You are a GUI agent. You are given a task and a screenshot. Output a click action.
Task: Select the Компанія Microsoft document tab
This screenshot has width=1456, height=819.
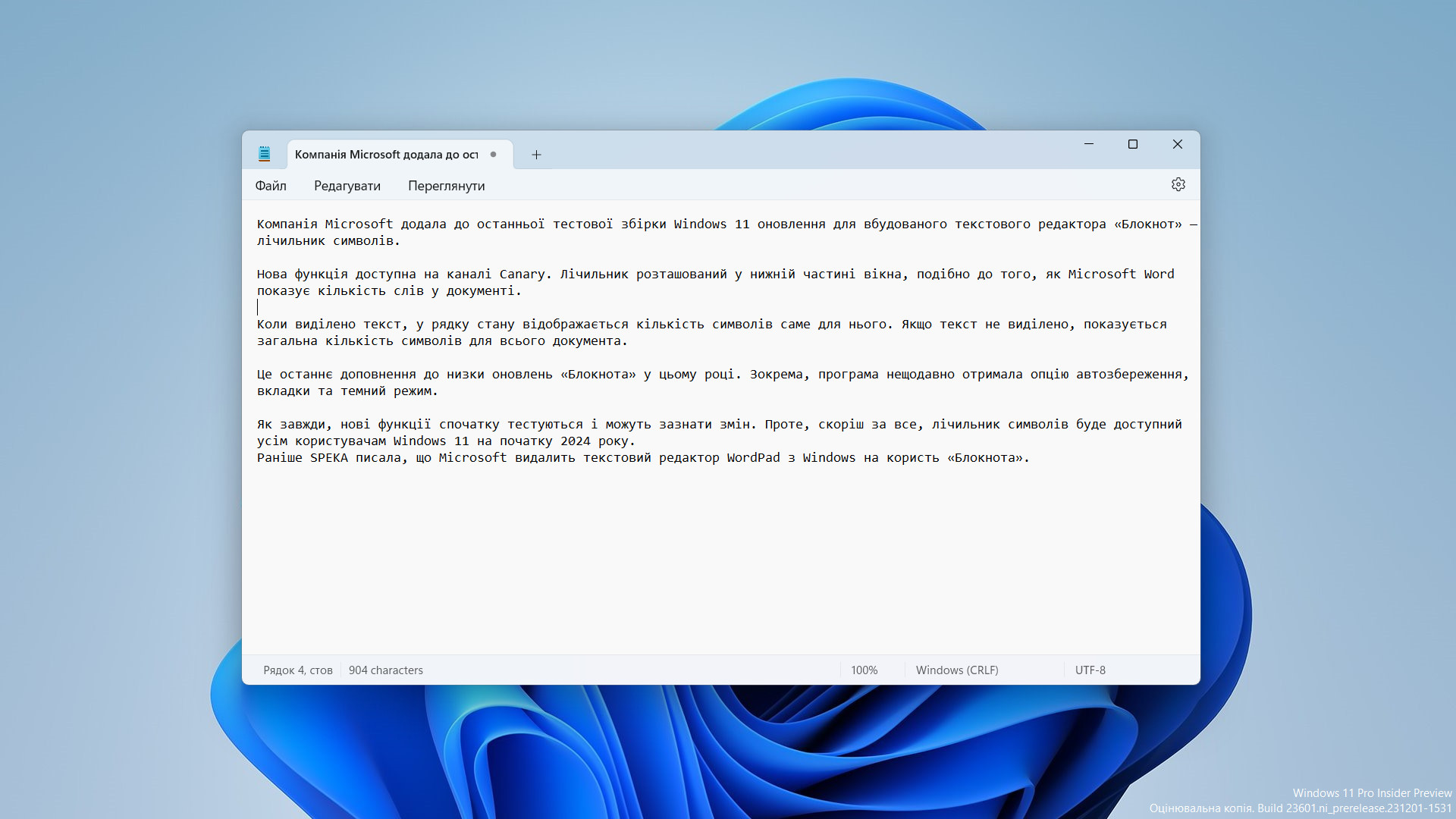[386, 155]
